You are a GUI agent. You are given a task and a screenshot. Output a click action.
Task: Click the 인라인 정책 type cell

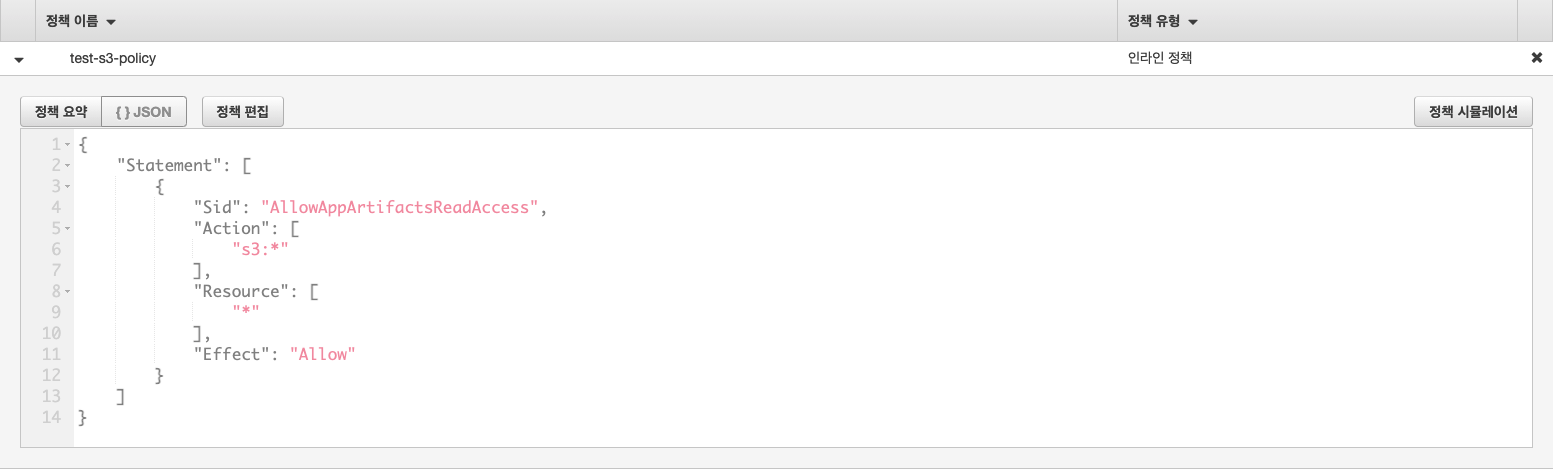tap(1159, 58)
